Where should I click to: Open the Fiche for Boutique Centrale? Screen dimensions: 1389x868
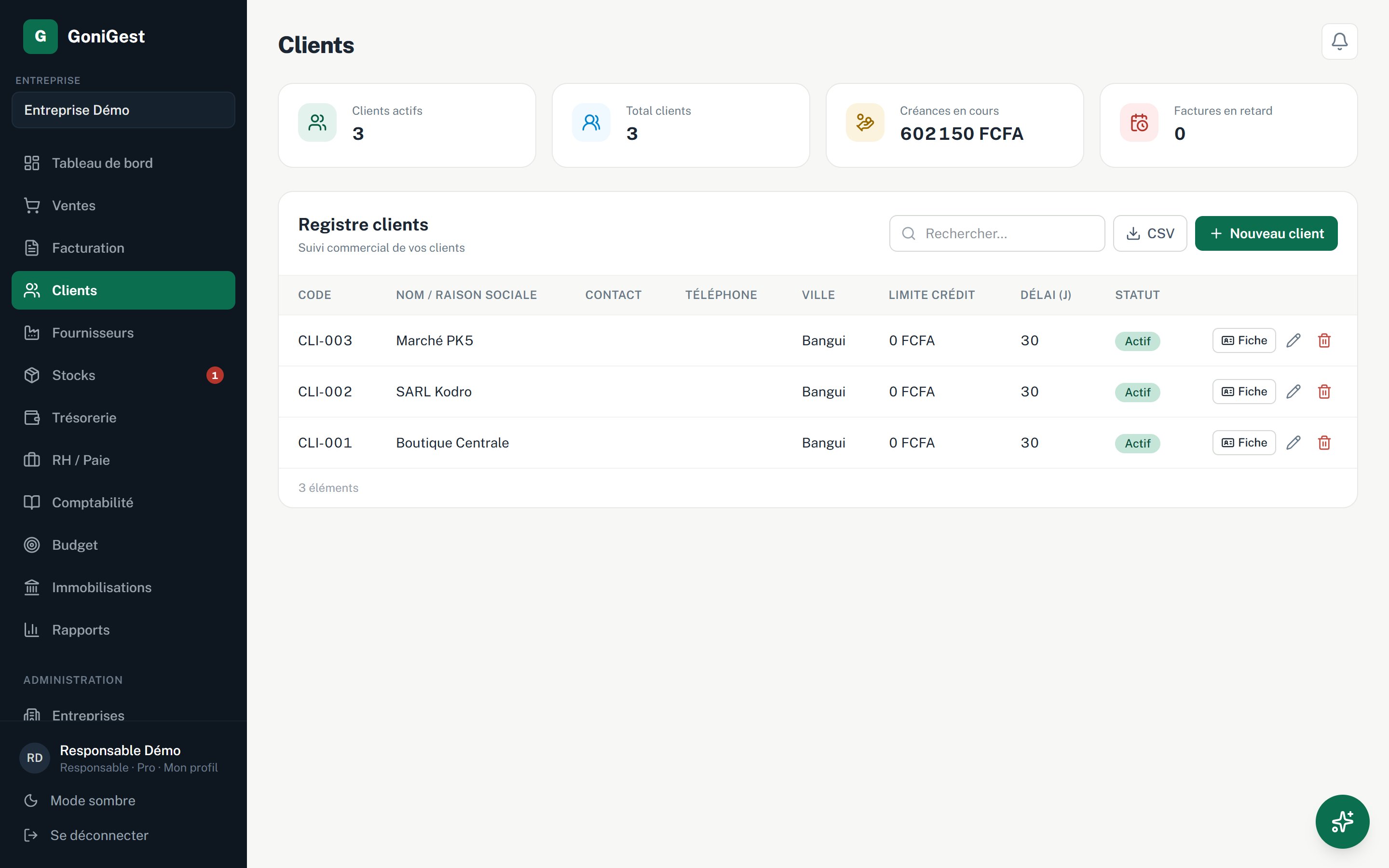pyautogui.click(x=1244, y=443)
